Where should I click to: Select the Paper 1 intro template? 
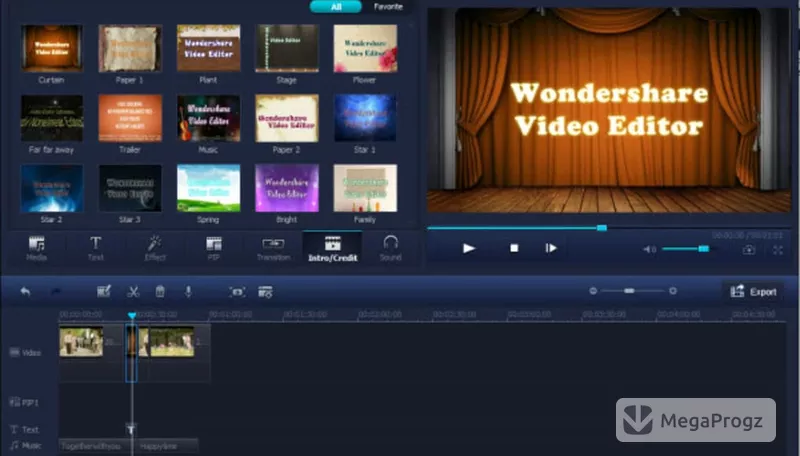click(130, 48)
